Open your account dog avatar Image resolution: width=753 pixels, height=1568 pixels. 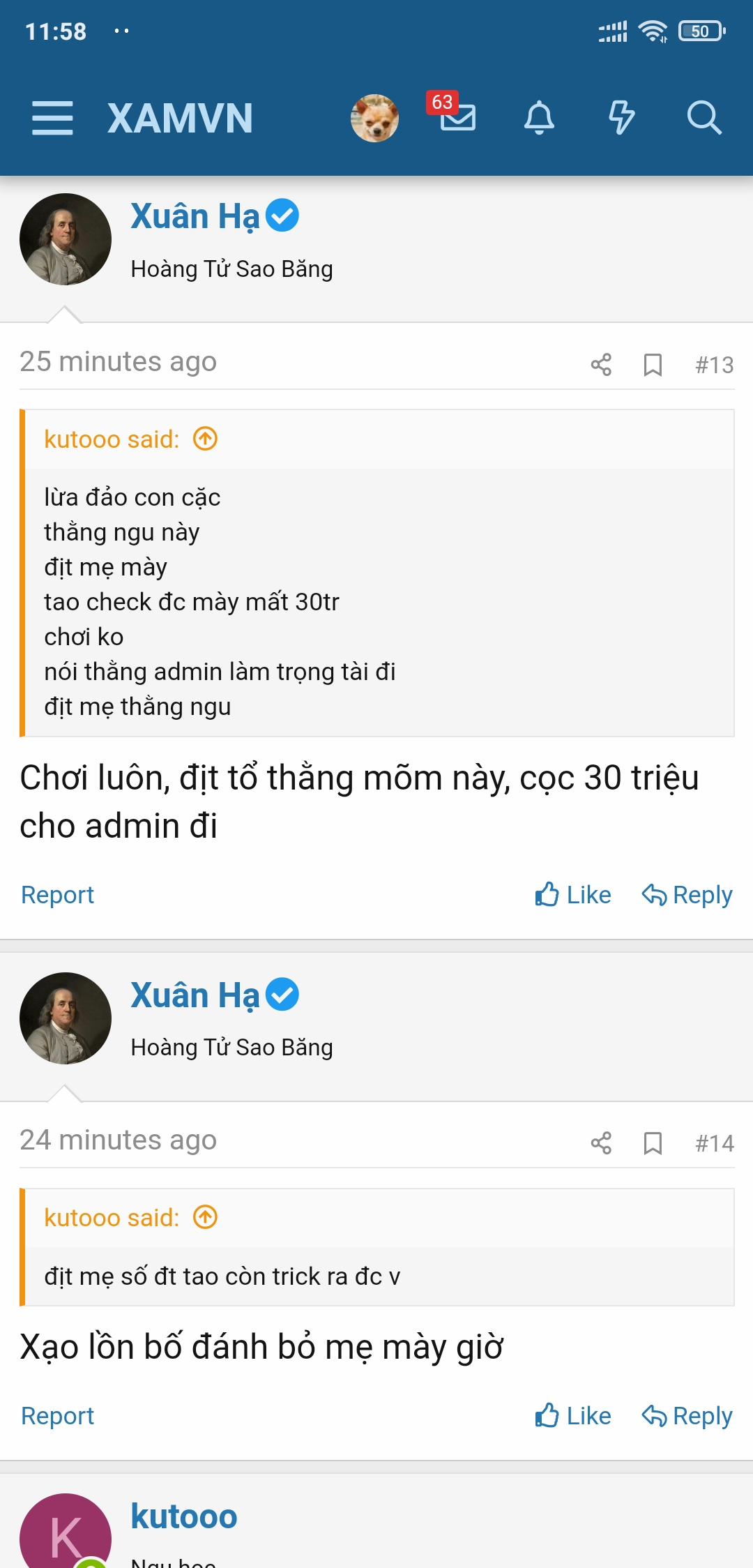tap(374, 118)
